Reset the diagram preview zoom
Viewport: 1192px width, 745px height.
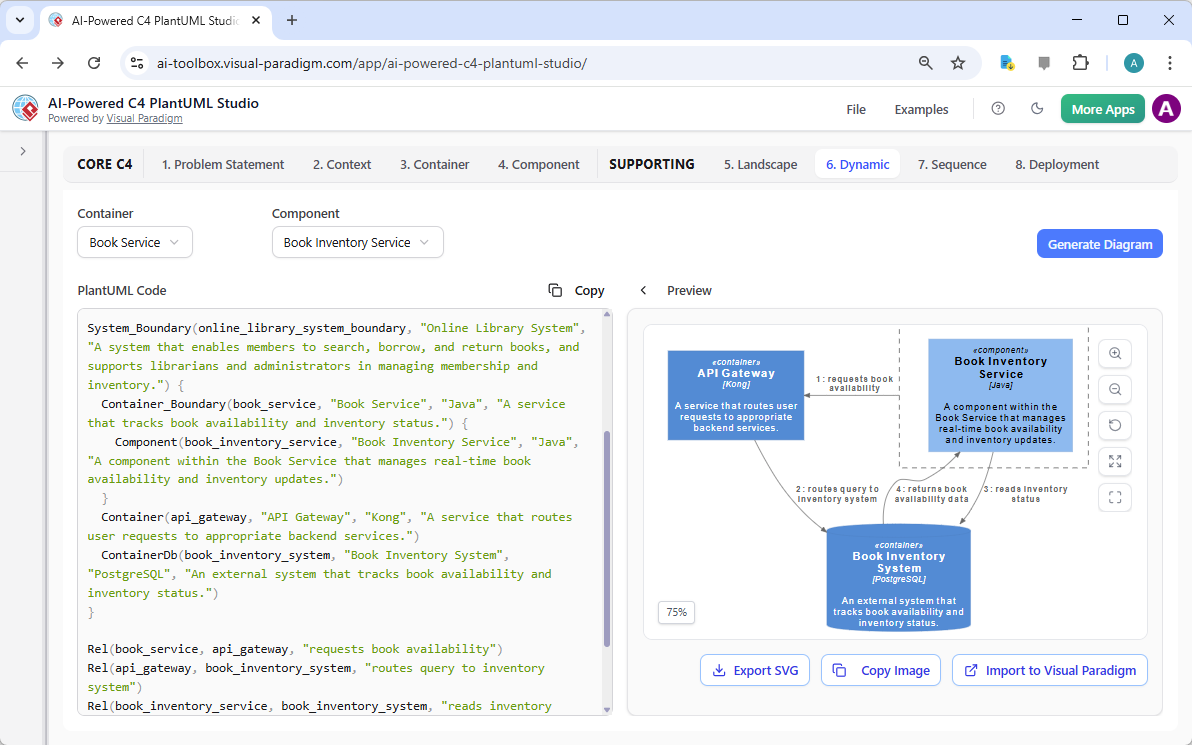coord(1115,425)
